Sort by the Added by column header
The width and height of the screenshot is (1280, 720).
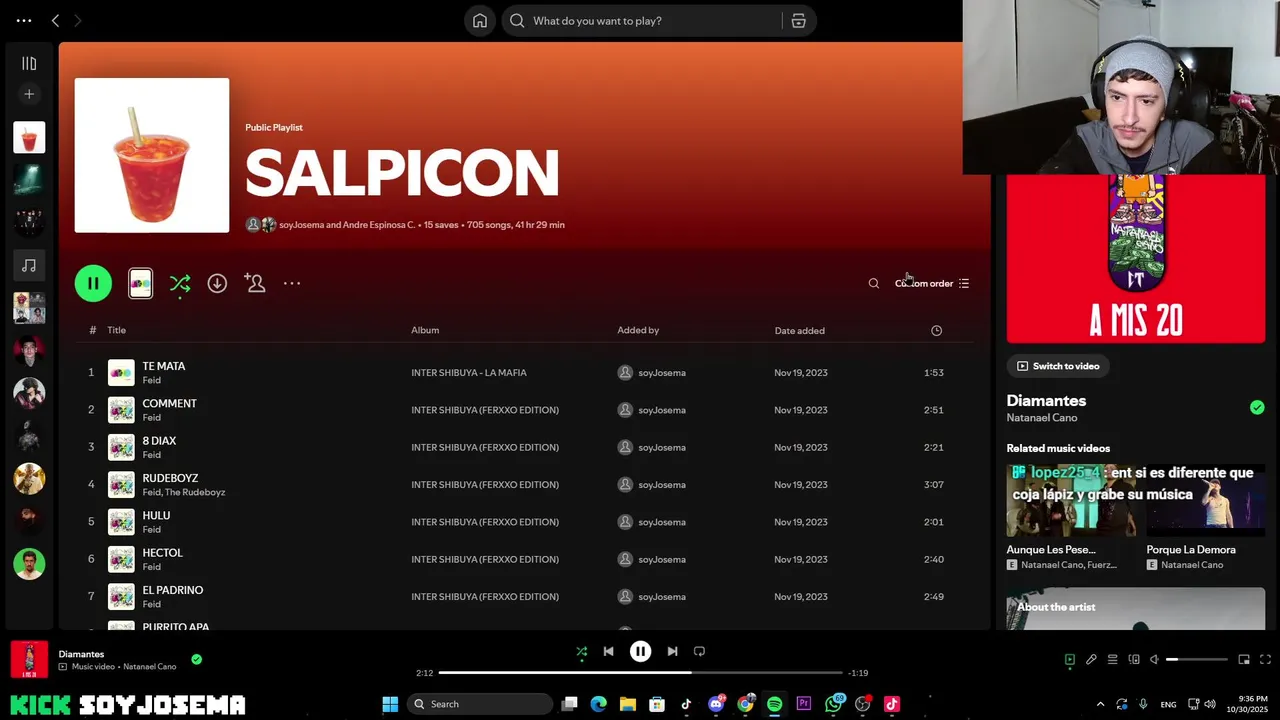[x=638, y=330]
